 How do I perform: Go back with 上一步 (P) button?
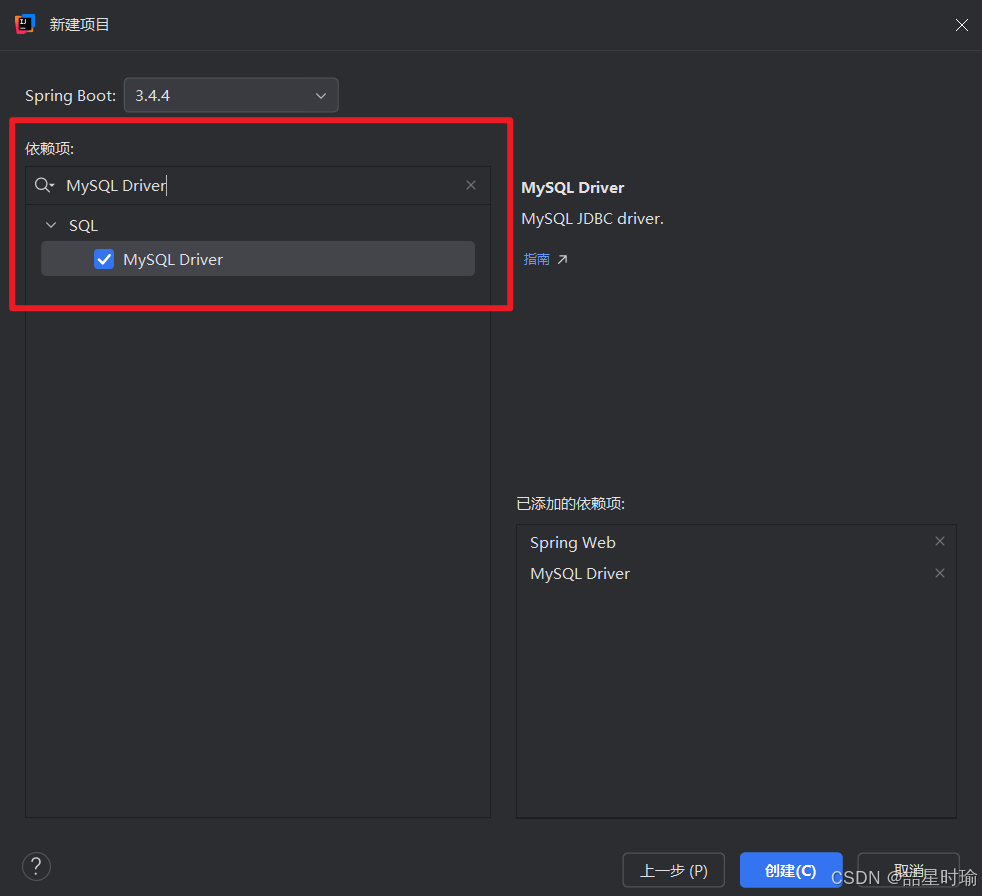pyautogui.click(x=674, y=870)
